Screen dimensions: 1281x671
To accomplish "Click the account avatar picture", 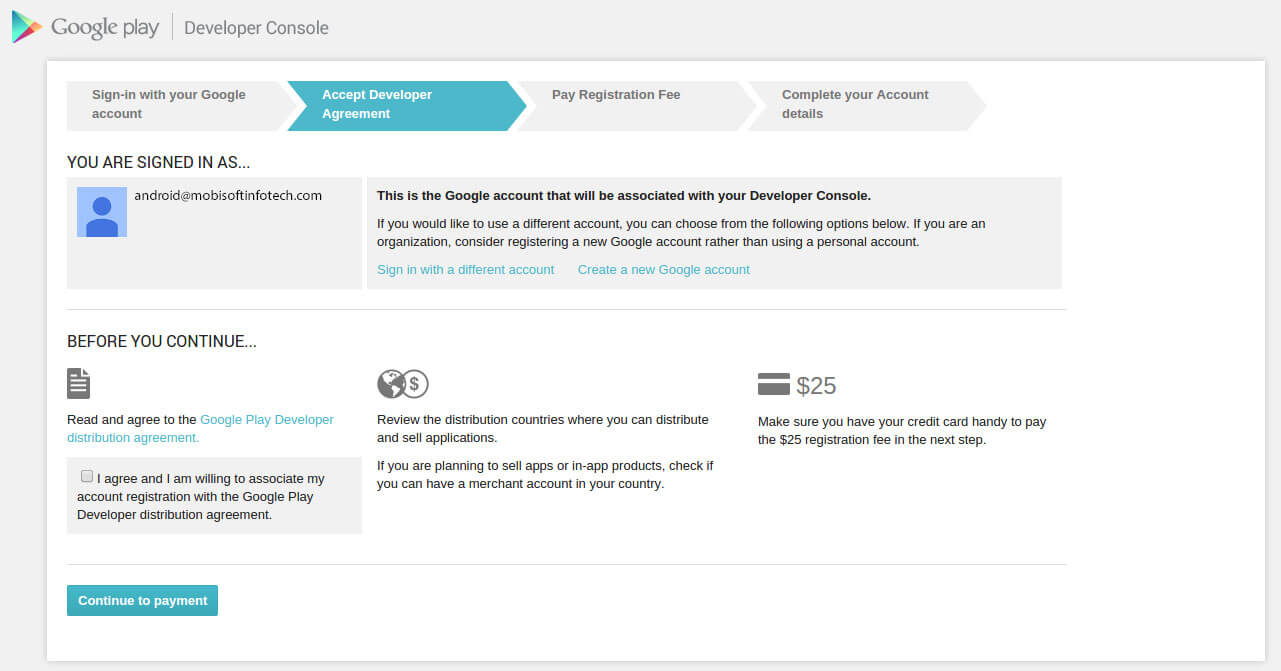I will pyautogui.click(x=102, y=212).
